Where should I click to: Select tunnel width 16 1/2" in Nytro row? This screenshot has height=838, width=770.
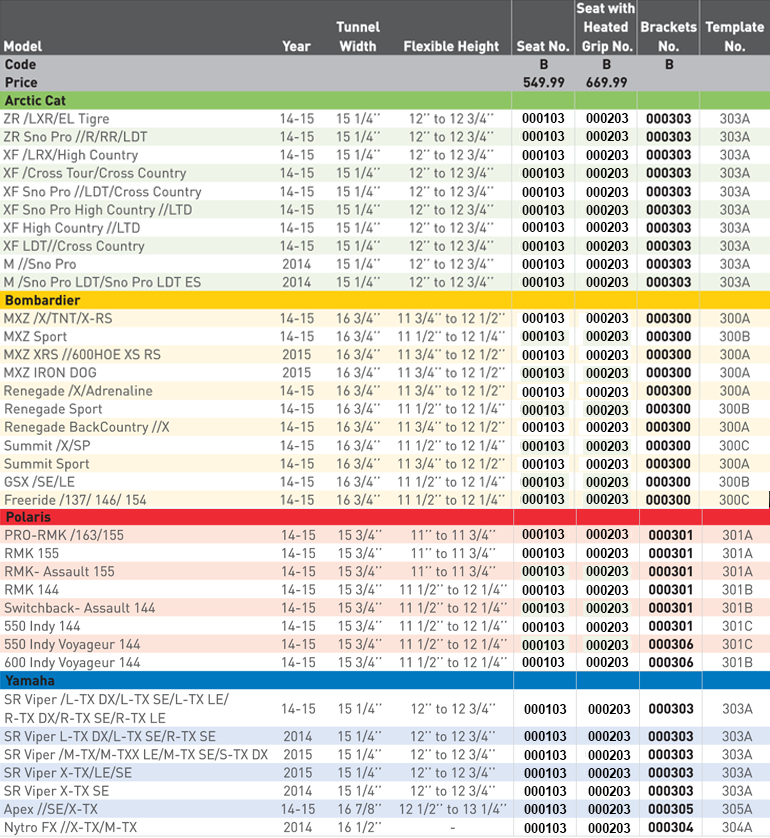[x=360, y=827]
